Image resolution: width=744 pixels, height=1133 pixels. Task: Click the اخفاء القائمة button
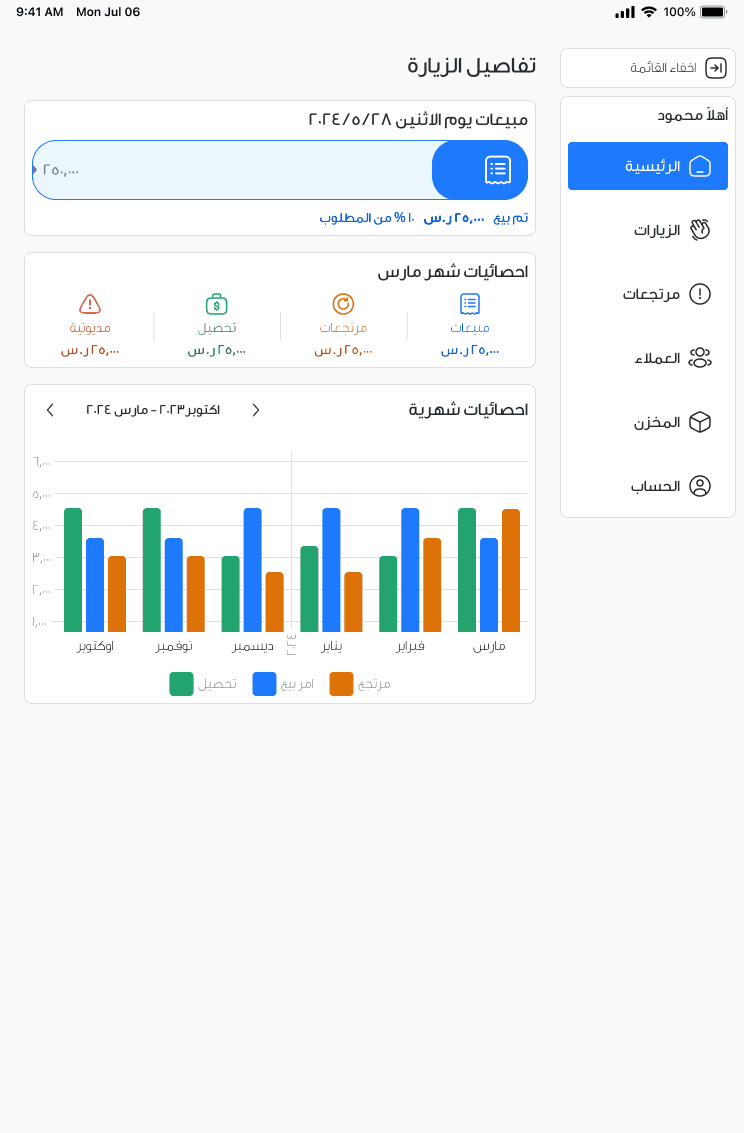point(648,68)
